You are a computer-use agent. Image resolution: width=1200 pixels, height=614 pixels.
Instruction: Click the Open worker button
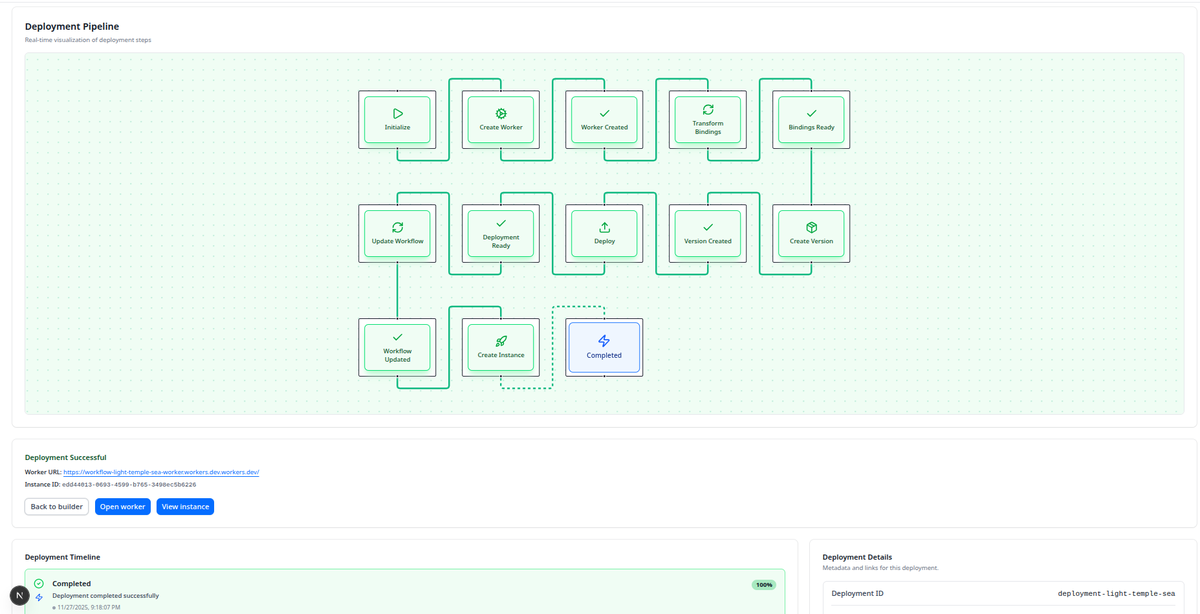(x=122, y=506)
